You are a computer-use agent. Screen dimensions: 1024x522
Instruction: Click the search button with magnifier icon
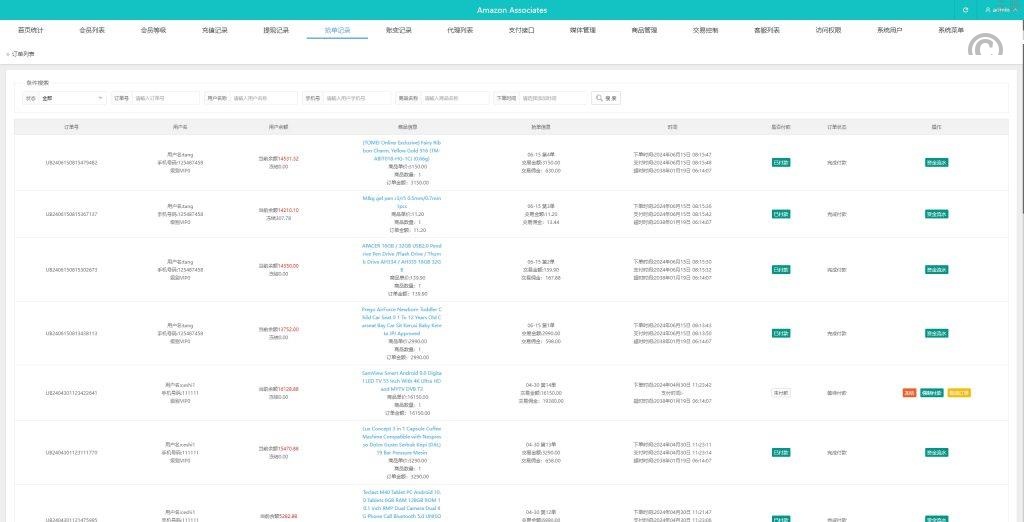click(x=606, y=98)
